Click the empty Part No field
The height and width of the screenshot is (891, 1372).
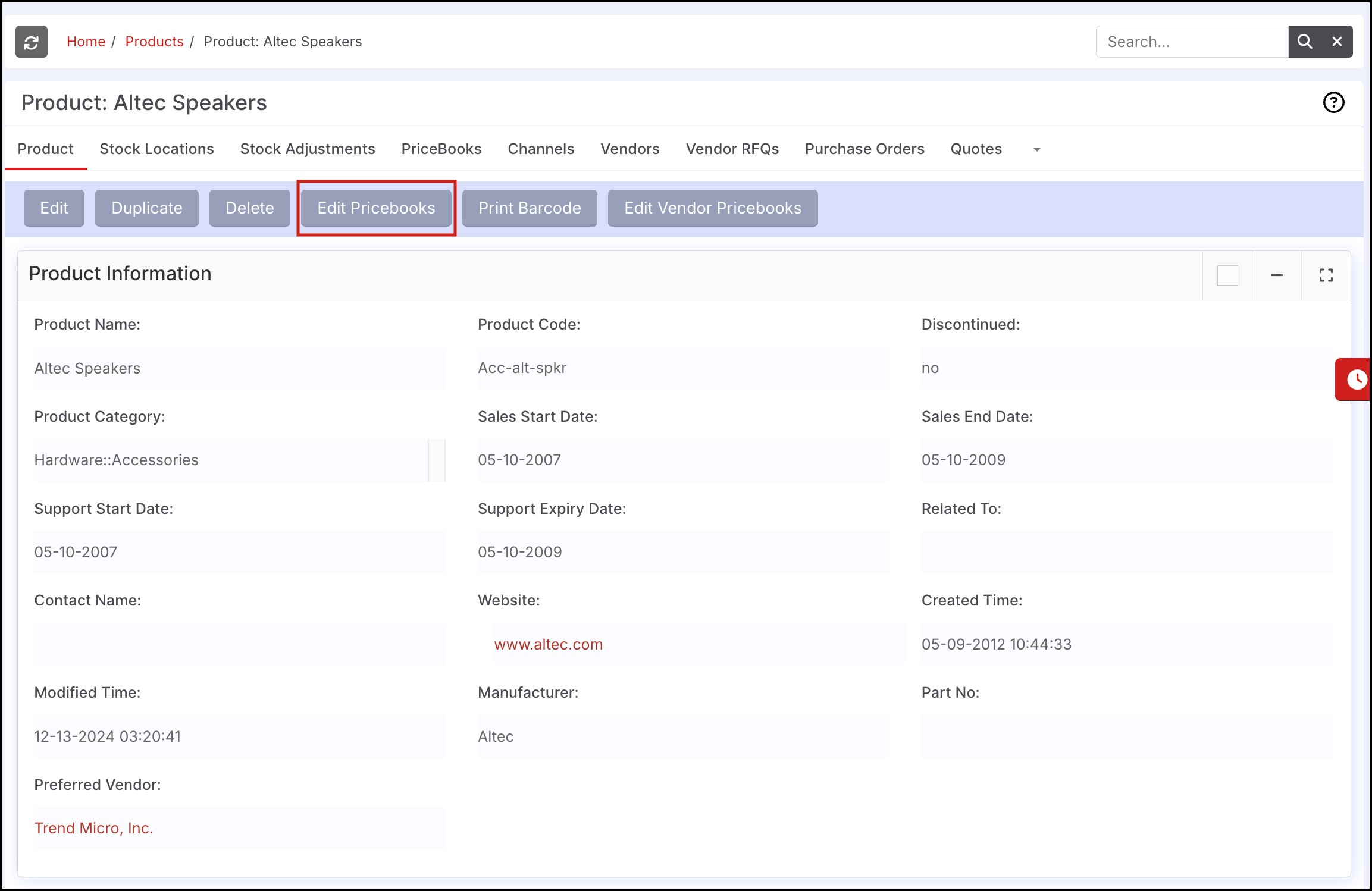coord(1127,736)
